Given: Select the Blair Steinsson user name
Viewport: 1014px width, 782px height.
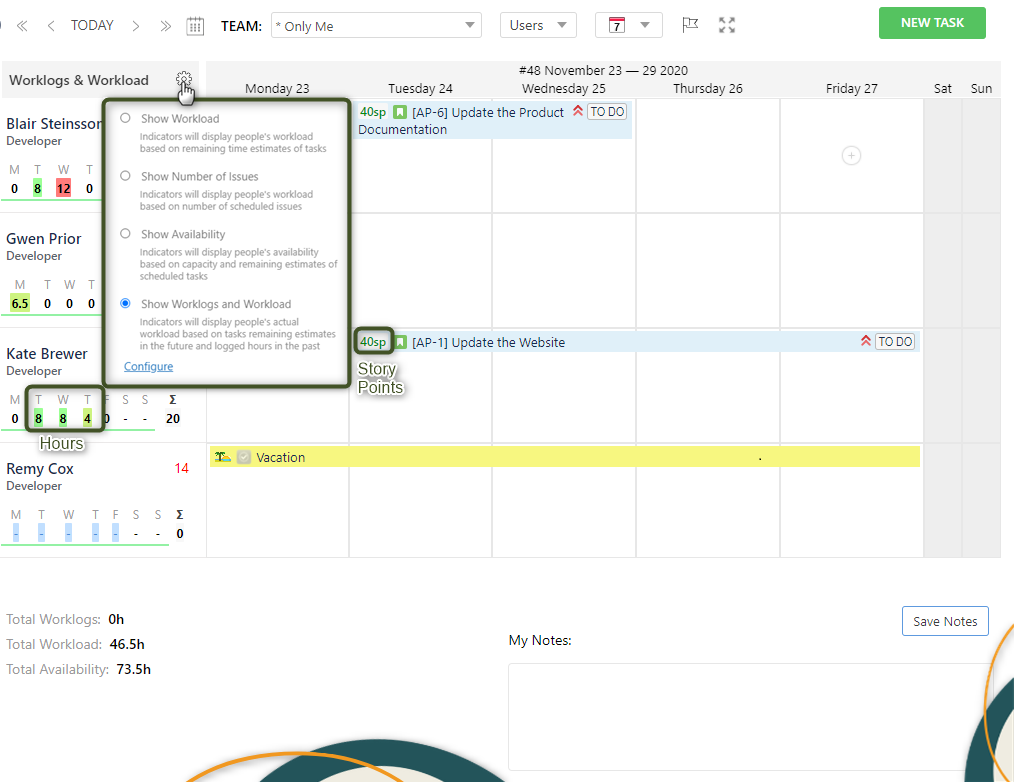Looking at the screenshot, I should coord(54,124).
